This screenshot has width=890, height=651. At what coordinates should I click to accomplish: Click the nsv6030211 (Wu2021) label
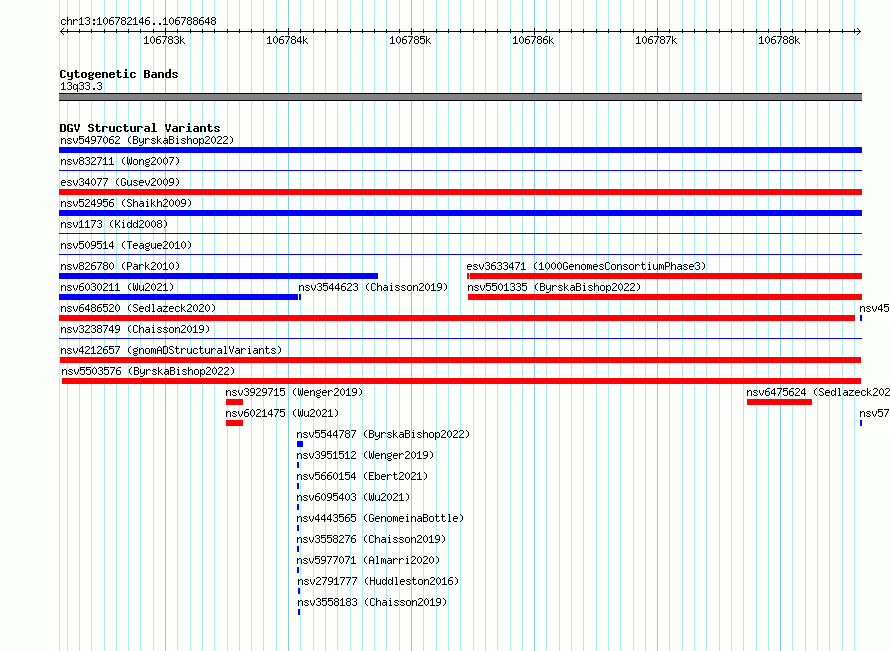point(117,287)
